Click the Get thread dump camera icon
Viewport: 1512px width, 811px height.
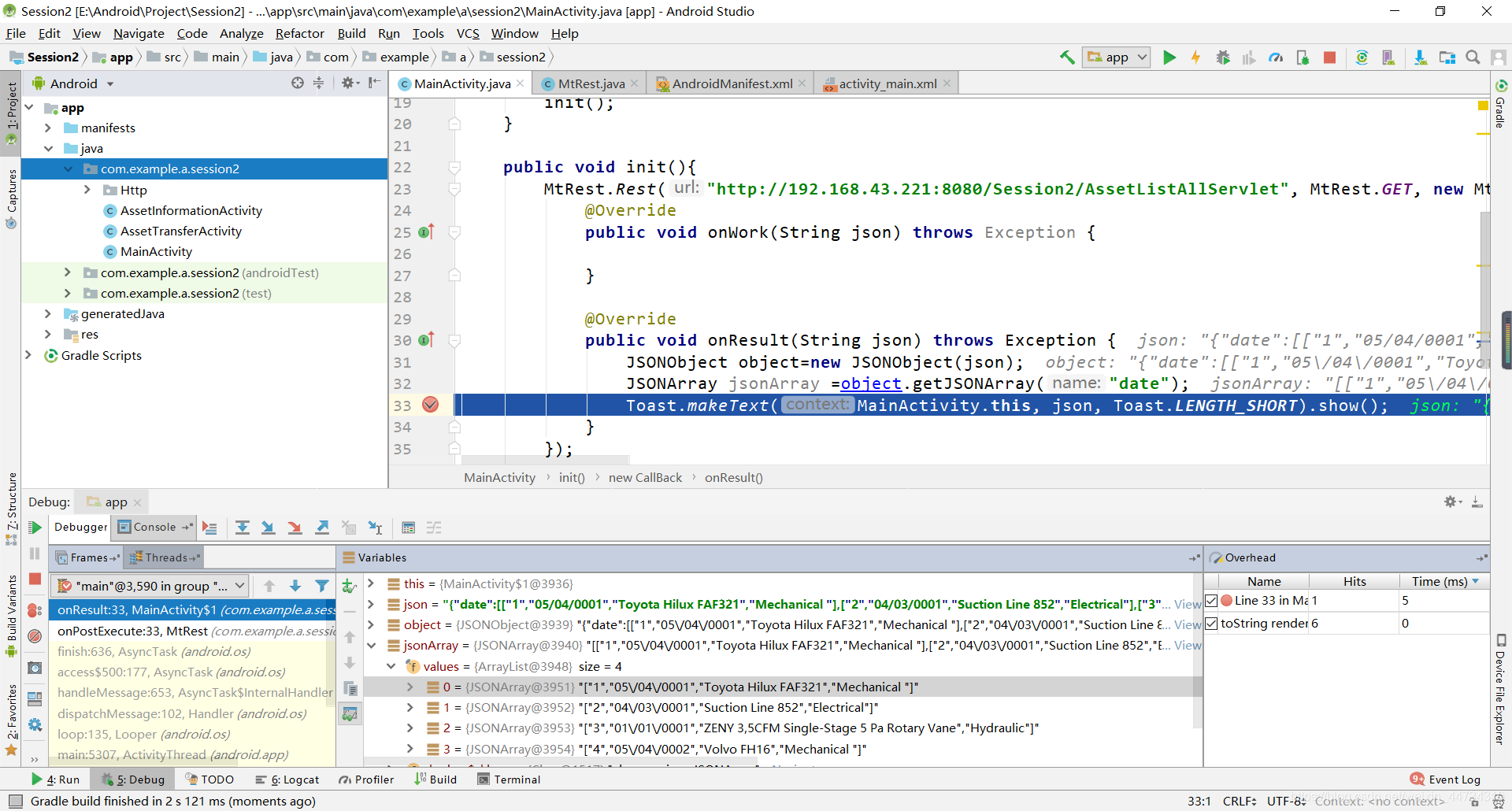pos(35,668)
